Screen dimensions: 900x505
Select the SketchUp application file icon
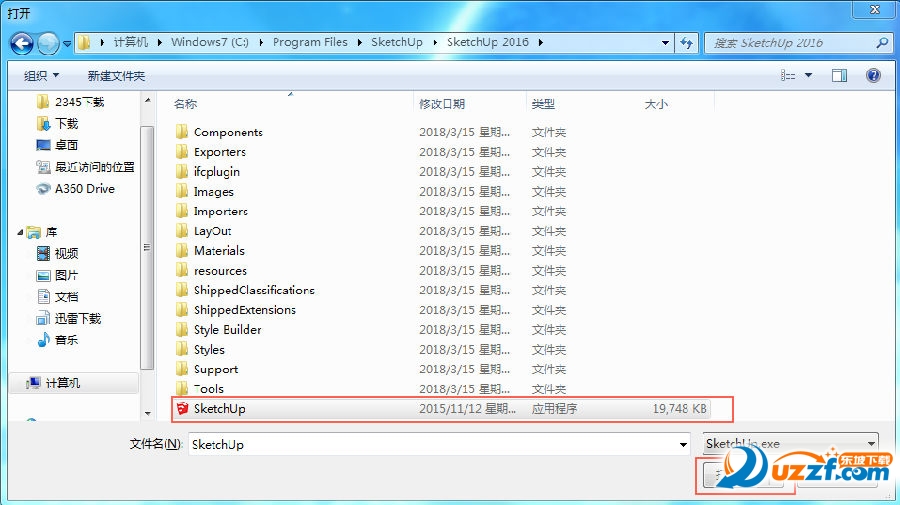(x=181, y=409)
